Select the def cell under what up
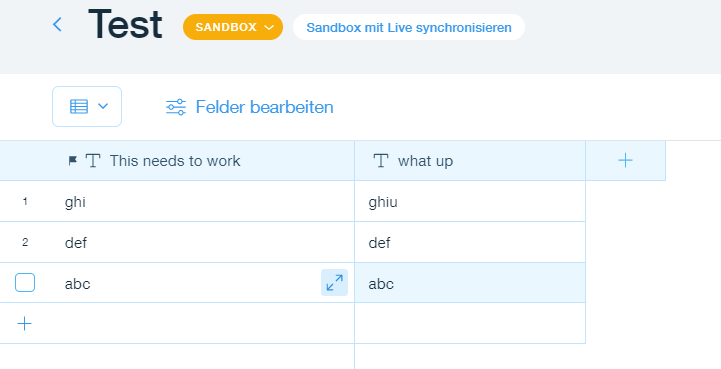The image size is (721, 369). (470, 242)
